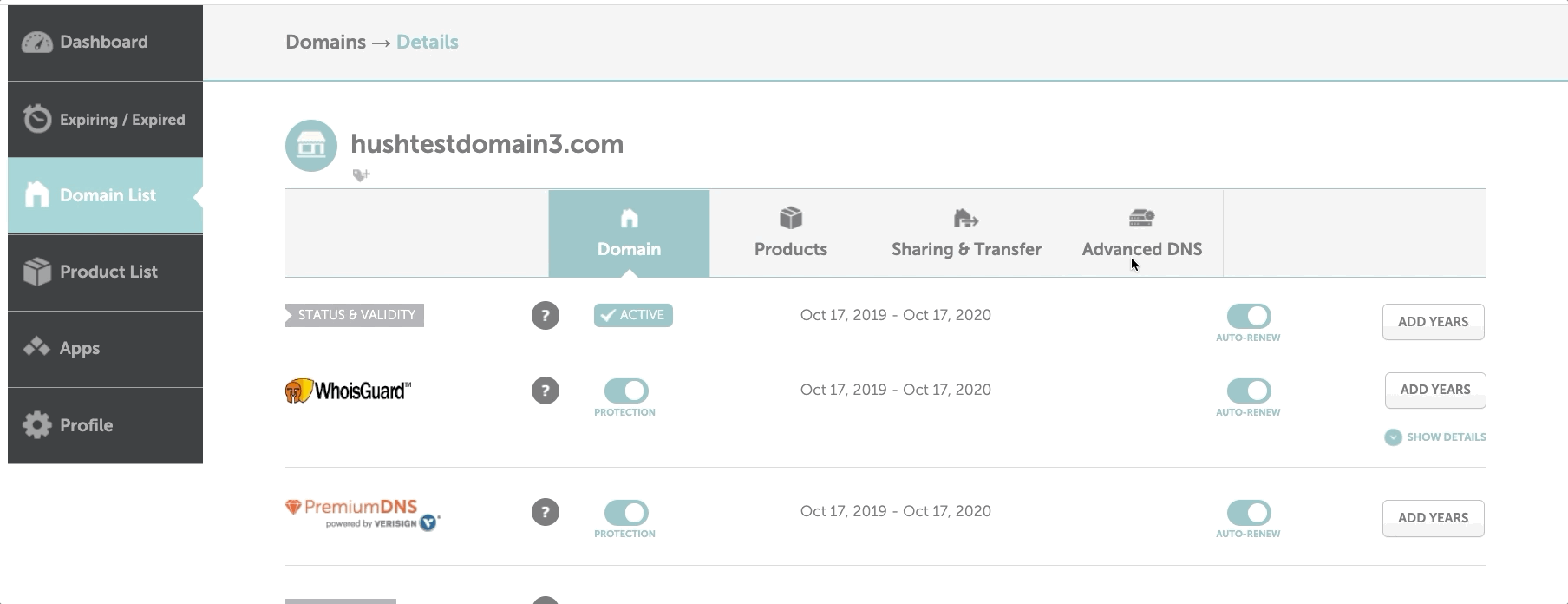
Task: Click Add Years for WhoisGuard
Action: (x=1434, y=390)
